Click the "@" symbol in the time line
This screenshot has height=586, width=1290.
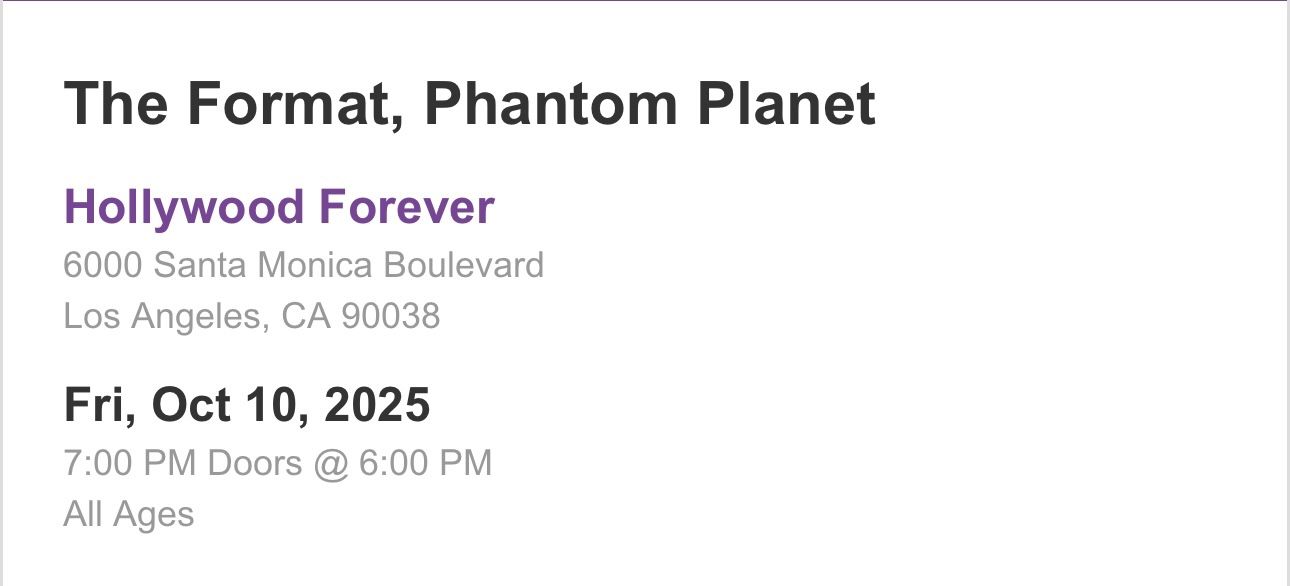pos(330,464)
